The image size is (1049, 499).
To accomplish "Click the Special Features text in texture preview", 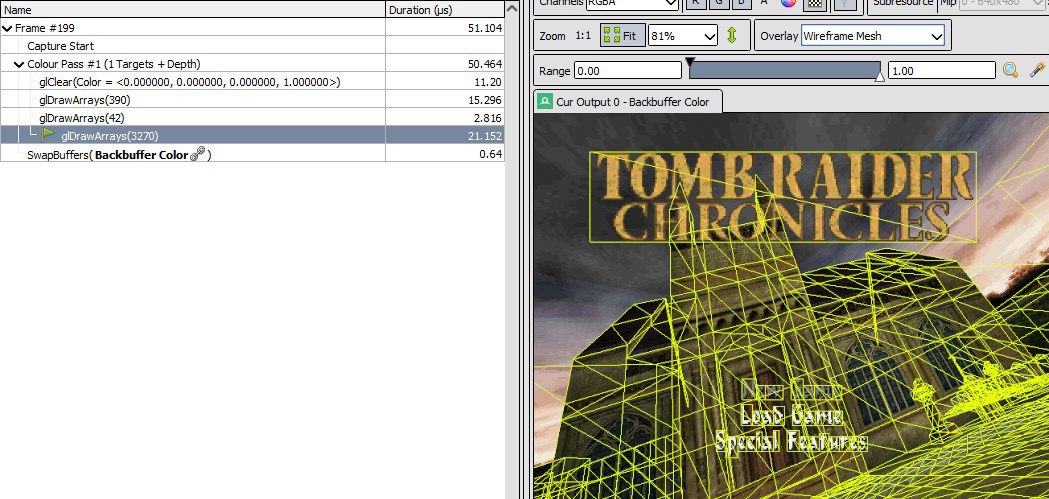I will pyautogui.click(x=791, y=441).
